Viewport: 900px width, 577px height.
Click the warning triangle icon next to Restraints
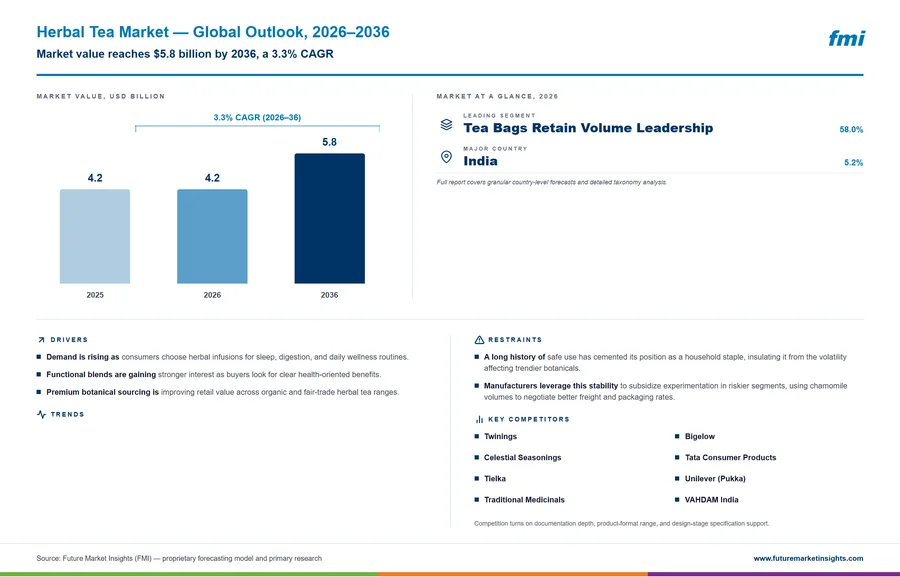[479, 340]
